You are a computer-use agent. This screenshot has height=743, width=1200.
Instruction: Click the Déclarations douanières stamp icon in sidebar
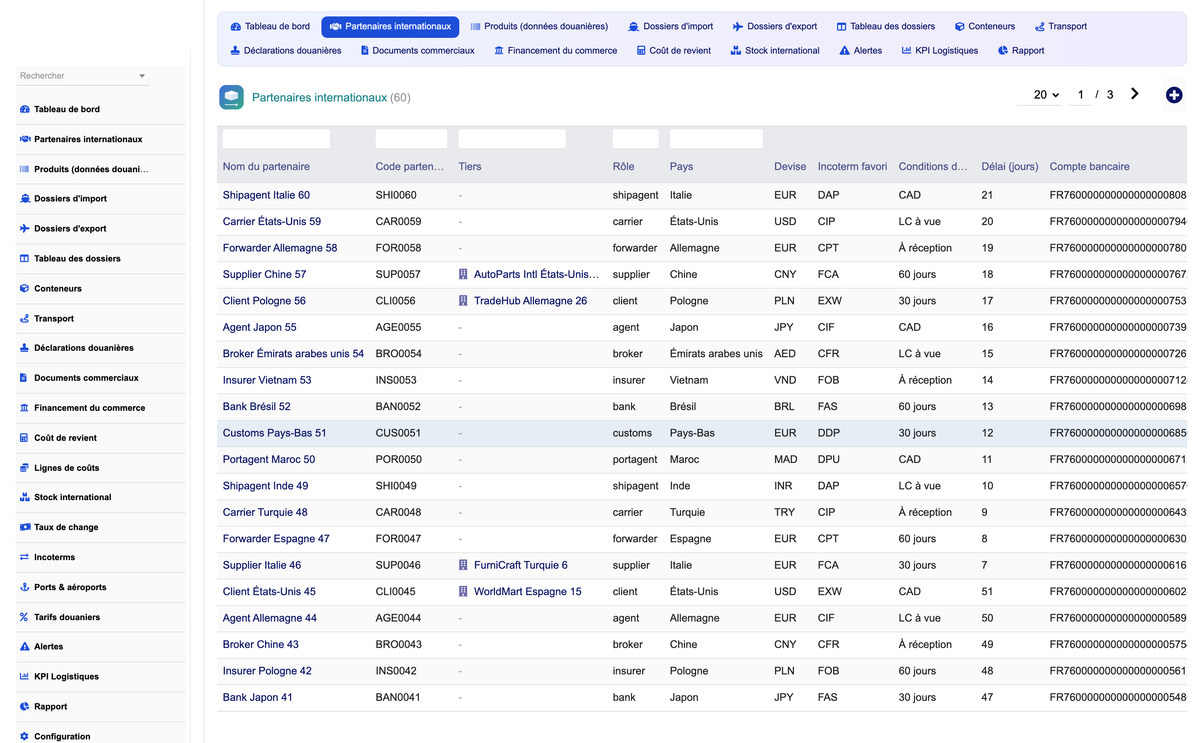(x=25, y=348)
